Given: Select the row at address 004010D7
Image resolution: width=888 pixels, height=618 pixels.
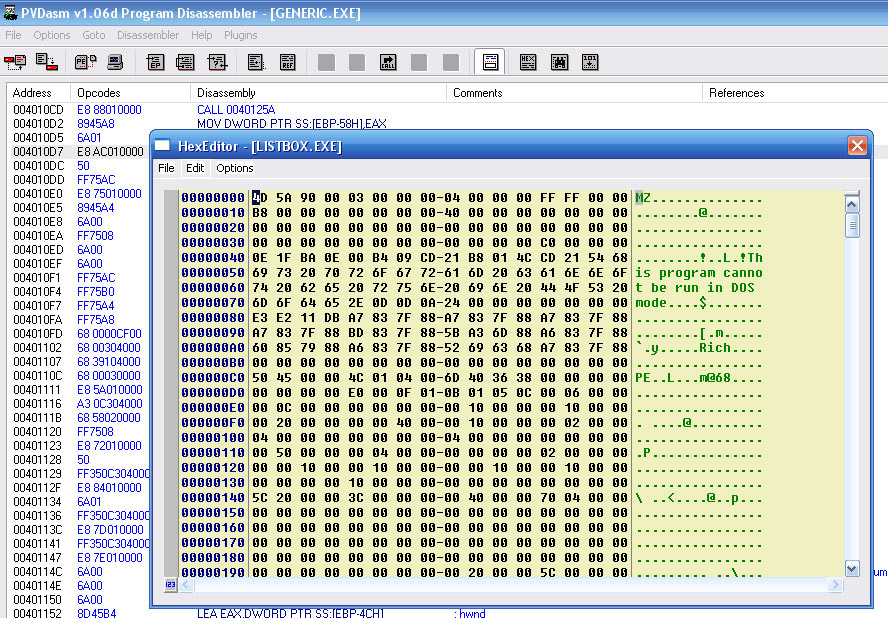Looking at the screenshot, I should (38, 151).
